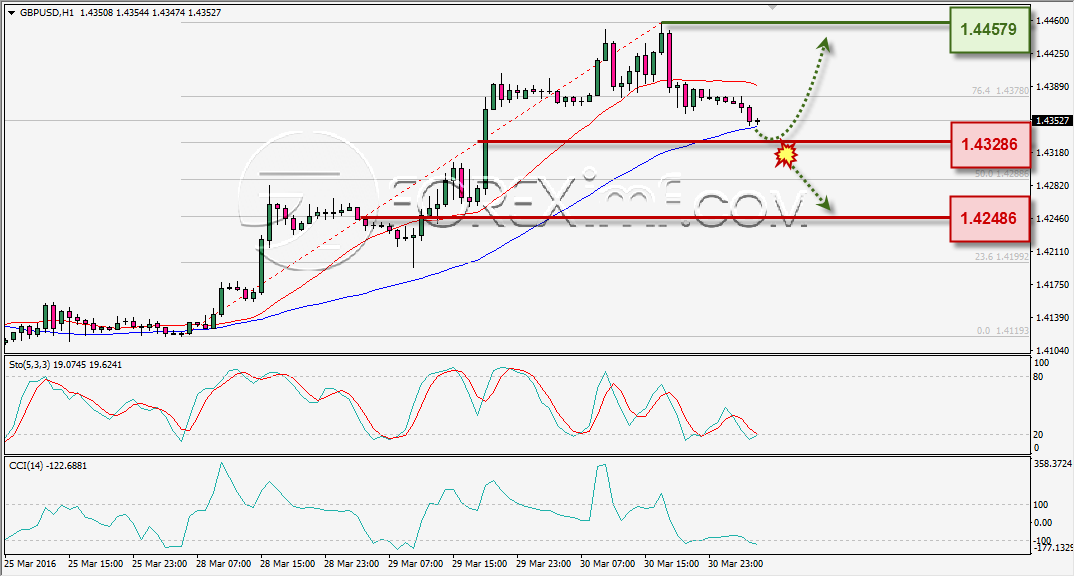Click the CCI(14) -122.6881 indicator label
The image size is (1075, 577).
point(48,466)
